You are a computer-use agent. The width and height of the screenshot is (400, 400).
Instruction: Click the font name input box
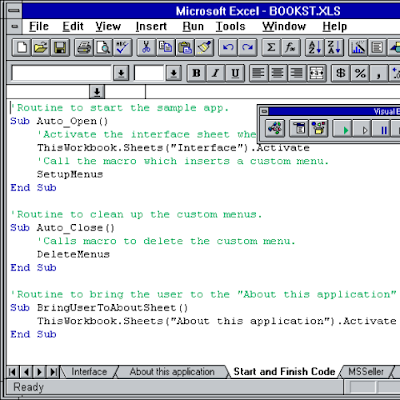coord(62,73)
